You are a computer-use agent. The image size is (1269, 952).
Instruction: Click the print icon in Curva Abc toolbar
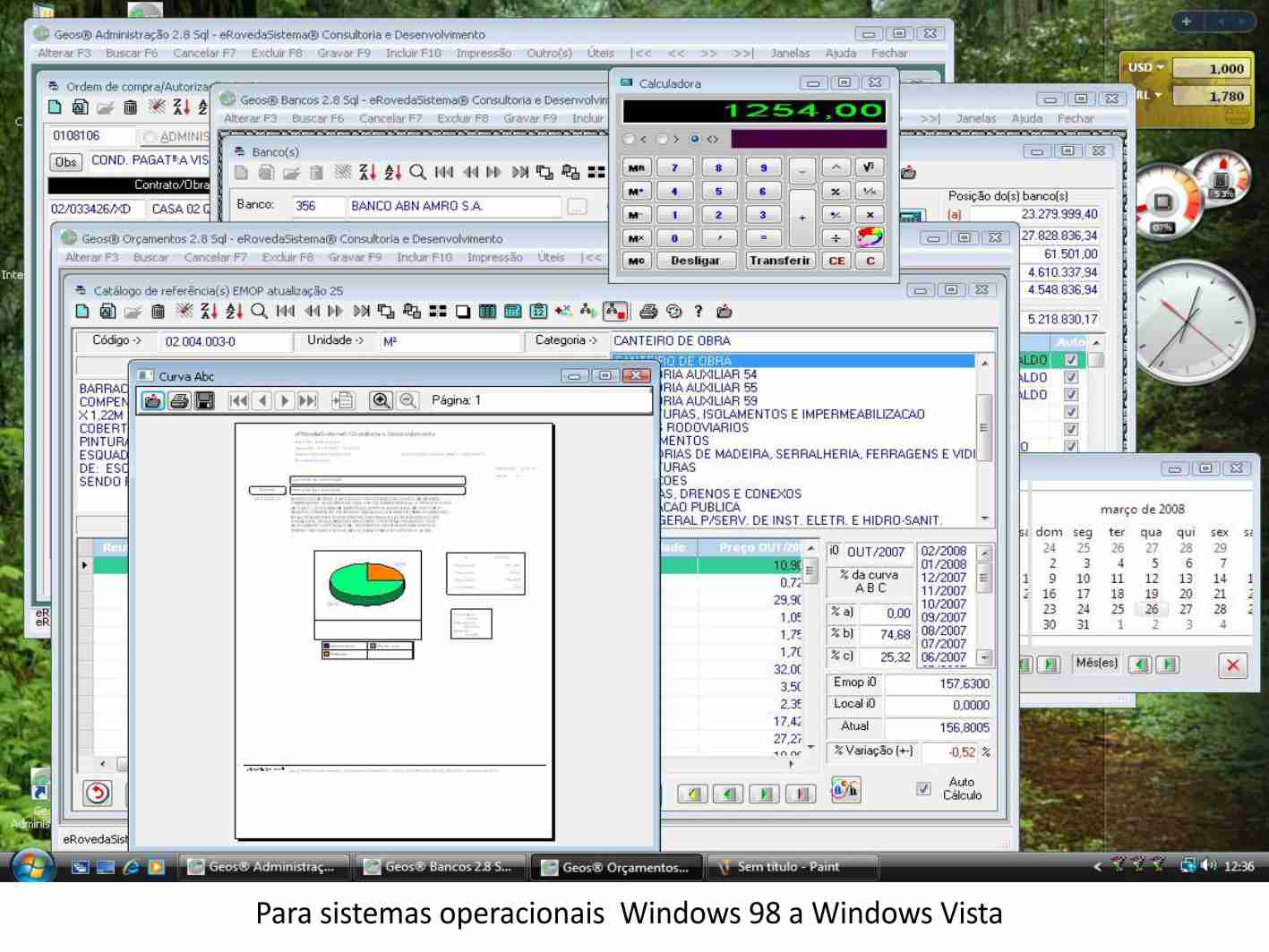pos(178,401)
